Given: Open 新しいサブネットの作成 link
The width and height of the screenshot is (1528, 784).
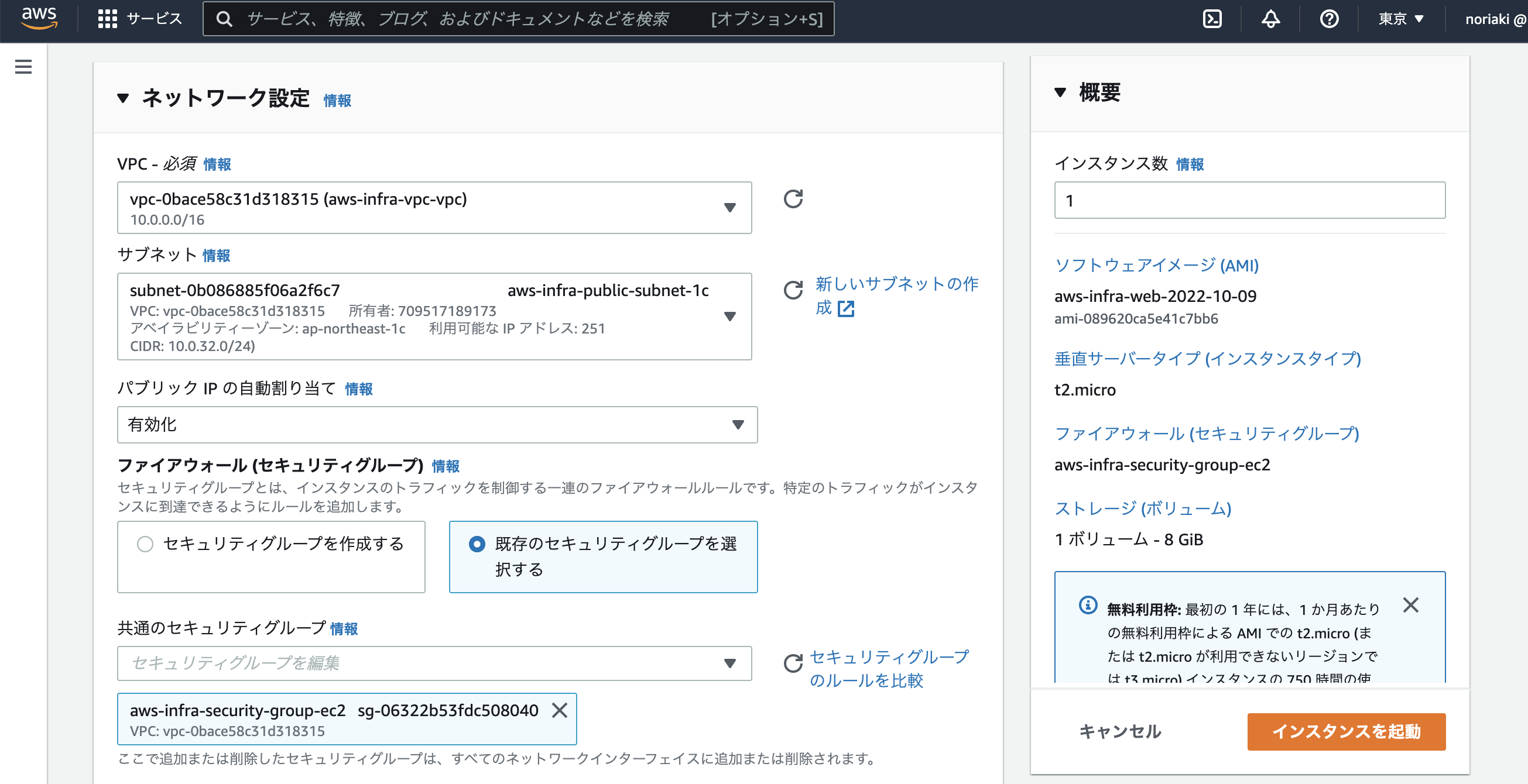Looking at the screenshot, I should [x=896, y=284].
